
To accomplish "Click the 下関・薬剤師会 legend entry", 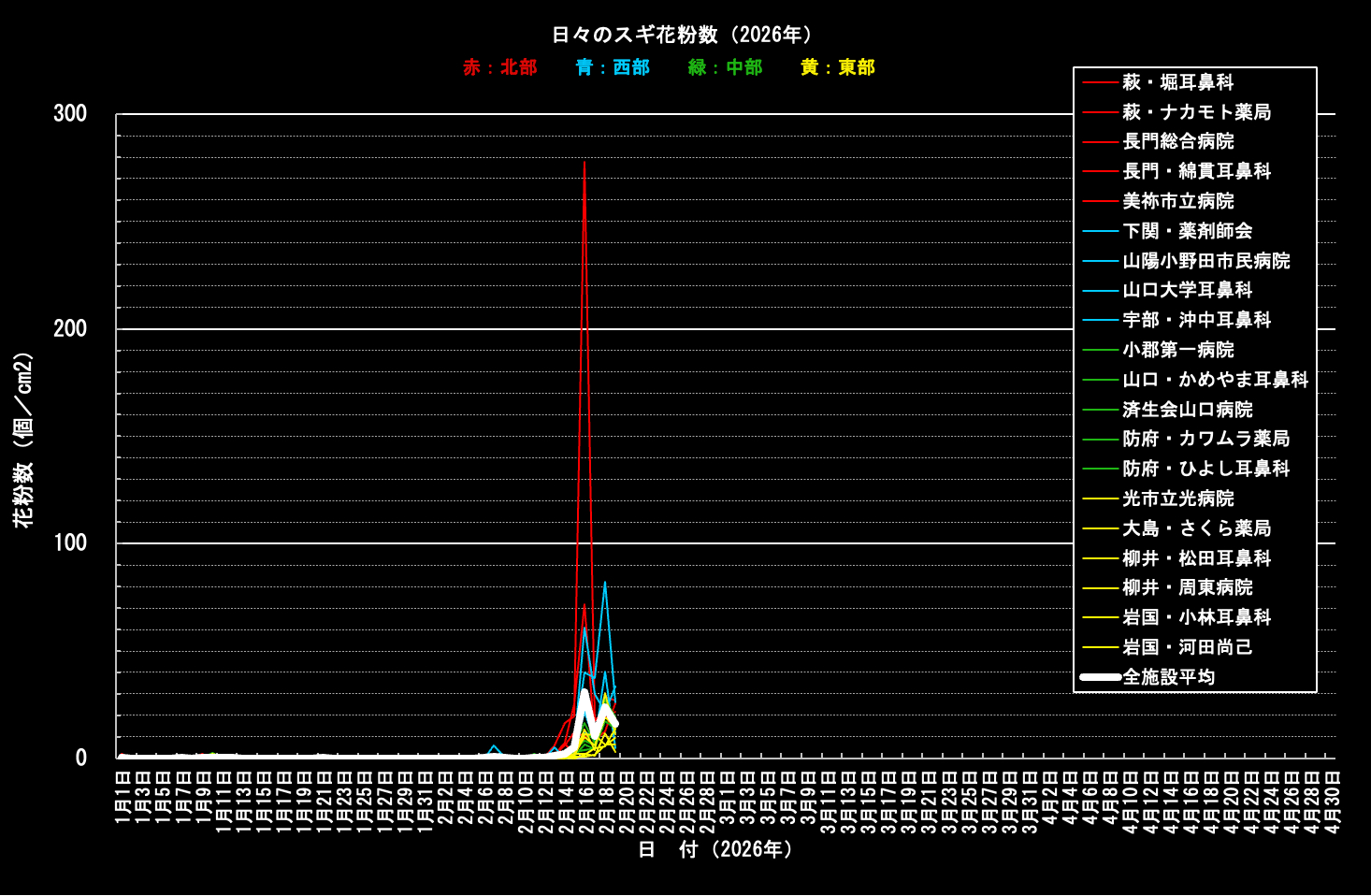I will [x=1187, y=231].
